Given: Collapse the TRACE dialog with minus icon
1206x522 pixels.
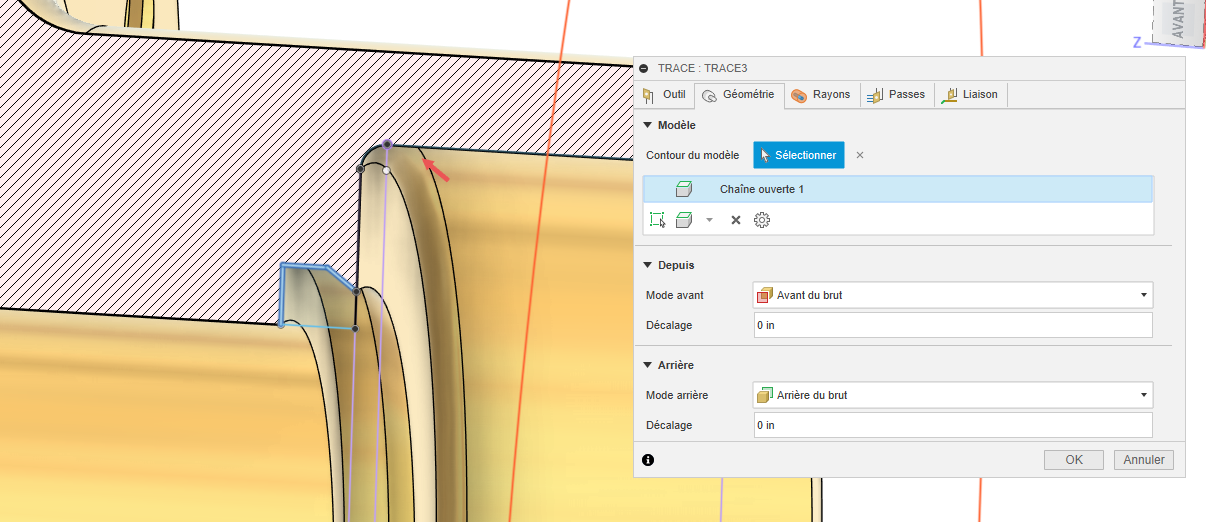Looking at the screenshot, I should click(645, 68).
